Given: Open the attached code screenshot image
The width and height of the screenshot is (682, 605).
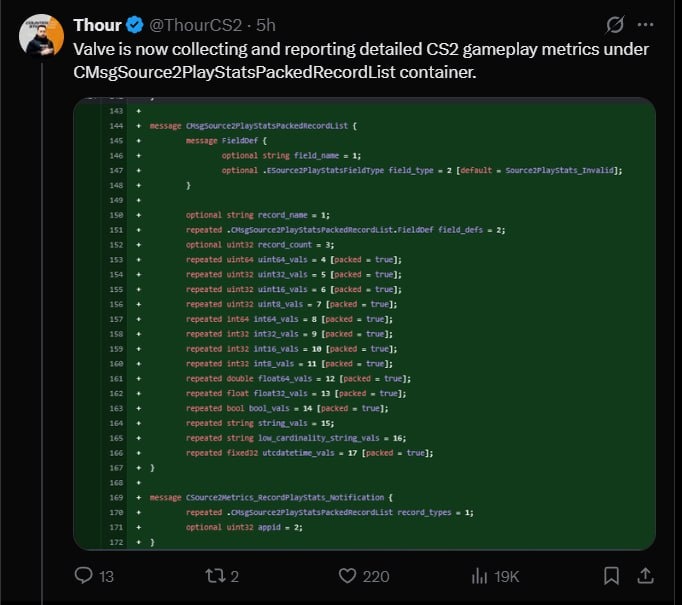Looking at the screenshot, I should pyautogui.click(x=364, y=323).
